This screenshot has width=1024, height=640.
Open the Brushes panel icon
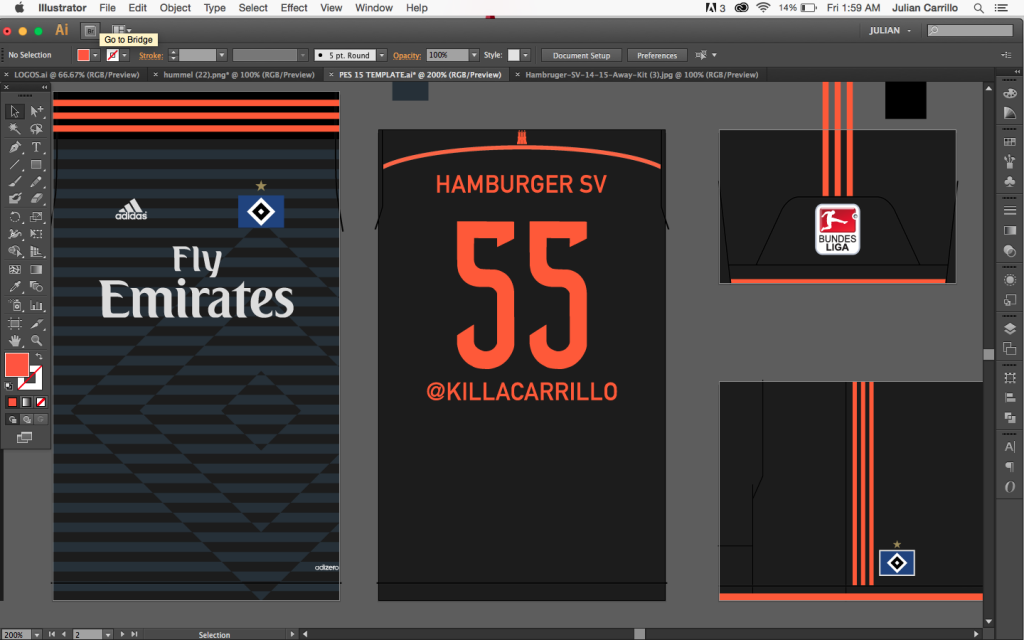1010,161
